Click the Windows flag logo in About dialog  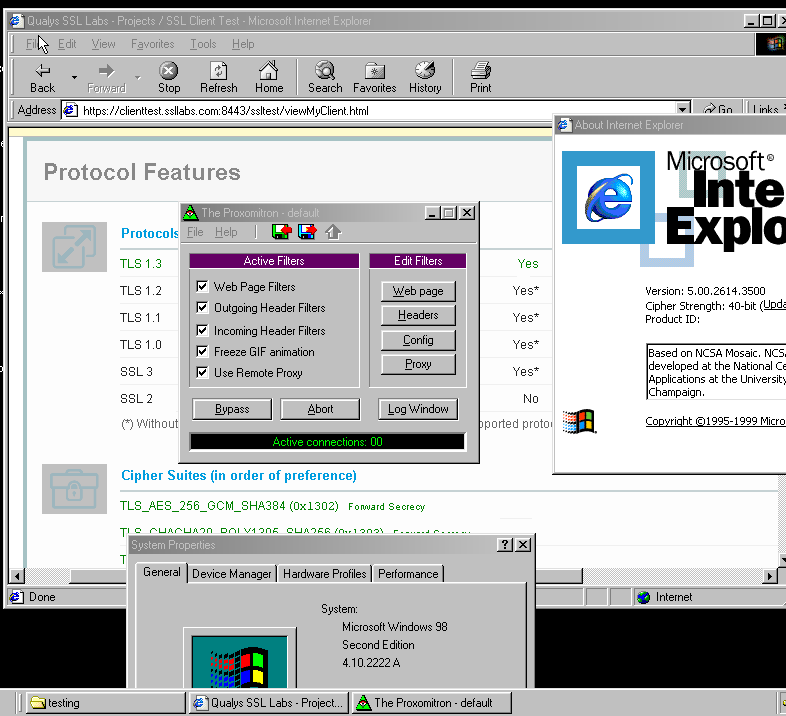coord(579,421)
